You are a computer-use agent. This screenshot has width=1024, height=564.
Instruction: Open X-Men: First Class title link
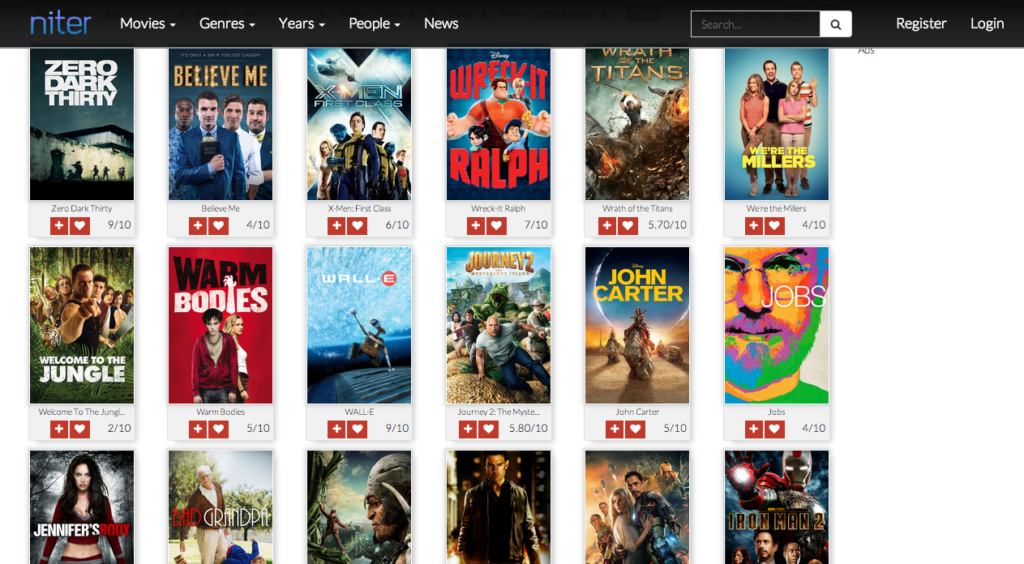(359, 209)
